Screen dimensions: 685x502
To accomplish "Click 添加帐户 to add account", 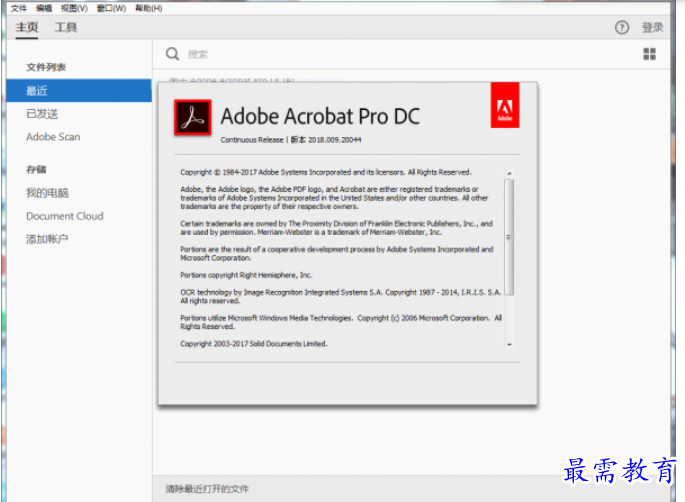I will pyautogui.click(x=47, y=239).
